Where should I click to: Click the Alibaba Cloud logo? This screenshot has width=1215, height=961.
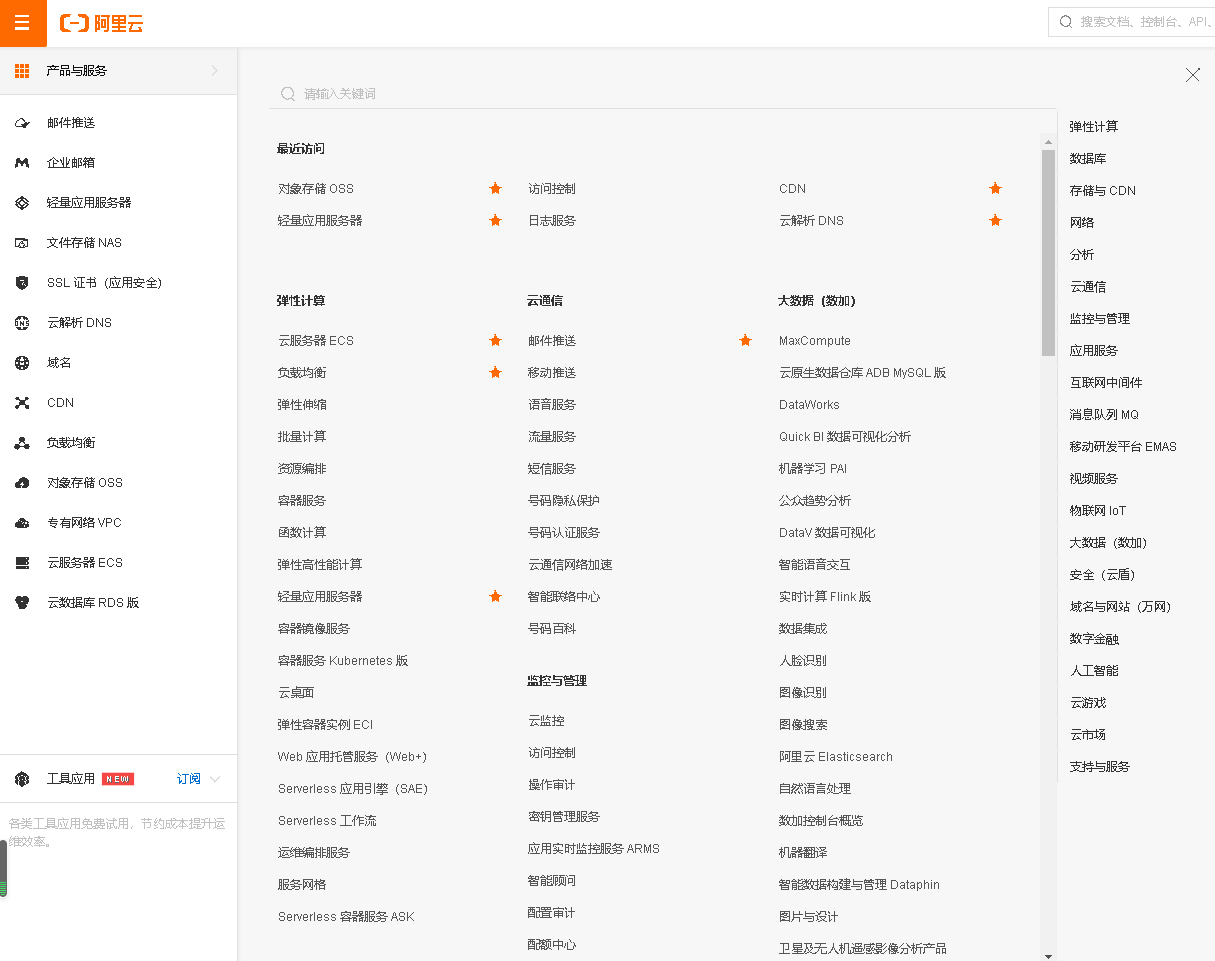(102, 23)
